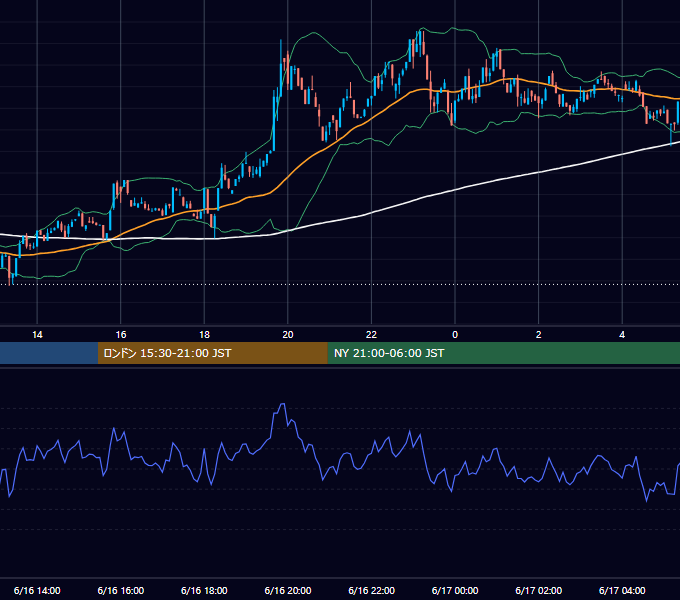Click the 6/17 04:00 date label
The width and height of the screenshot is (680, 600).
click(622, 590)
